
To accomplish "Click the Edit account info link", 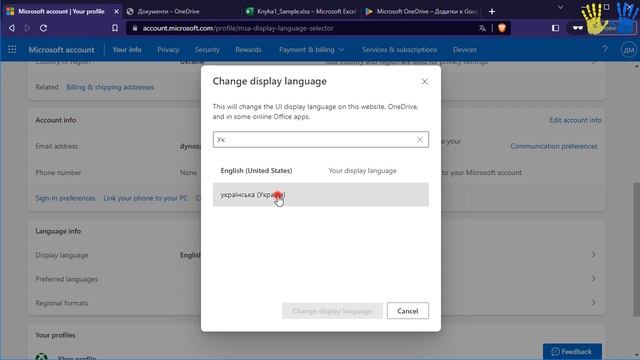I will 575,120.
